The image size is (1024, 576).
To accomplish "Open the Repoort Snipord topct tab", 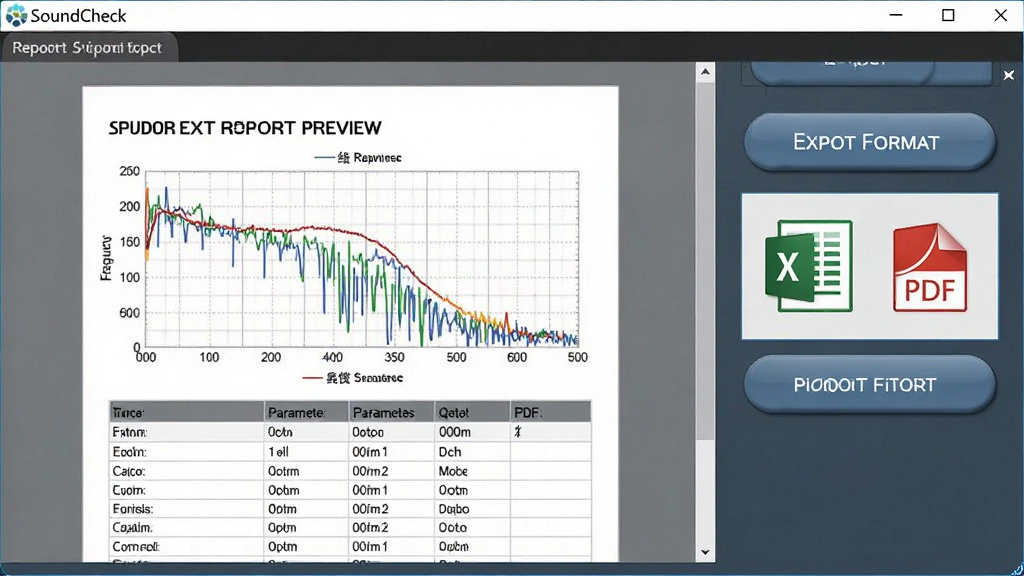I will pyautogui.click(x=88, y=48).
